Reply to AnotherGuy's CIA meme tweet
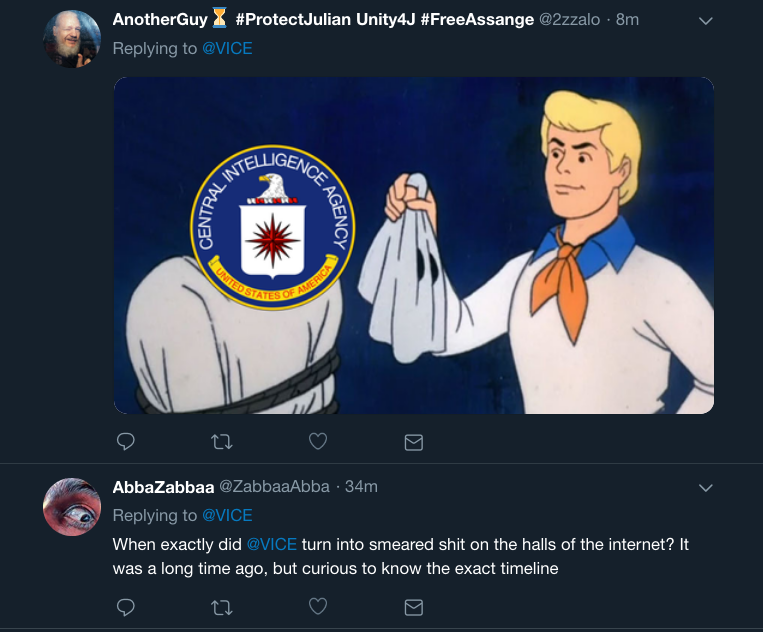This screenshot has width=763, height=632. coord(126,441)
